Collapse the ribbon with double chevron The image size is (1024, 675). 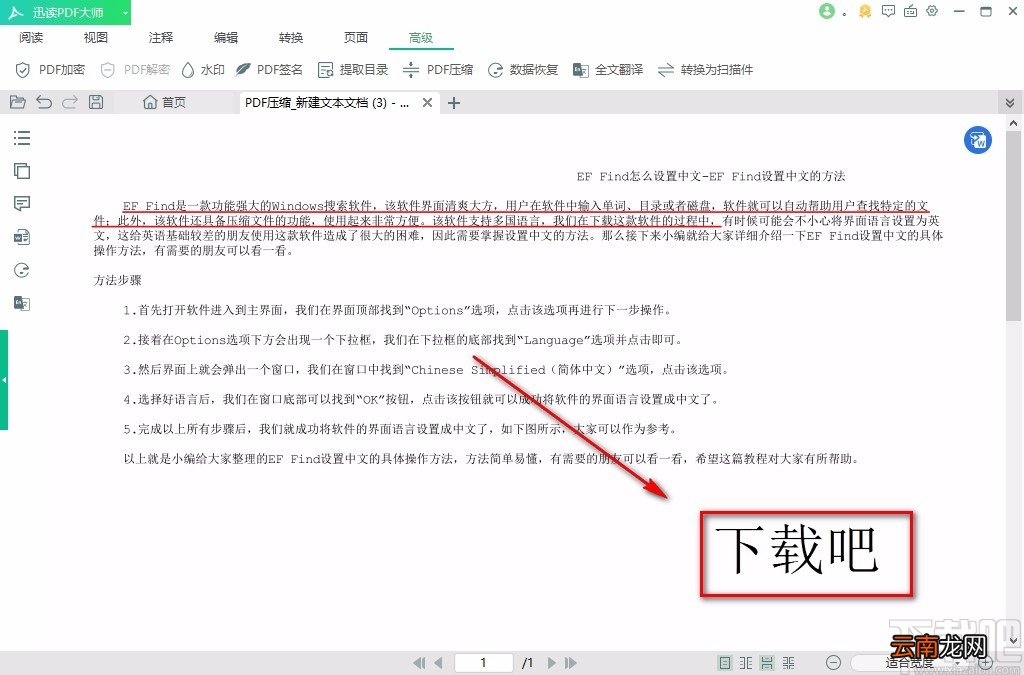click(x=1010, y=102)
